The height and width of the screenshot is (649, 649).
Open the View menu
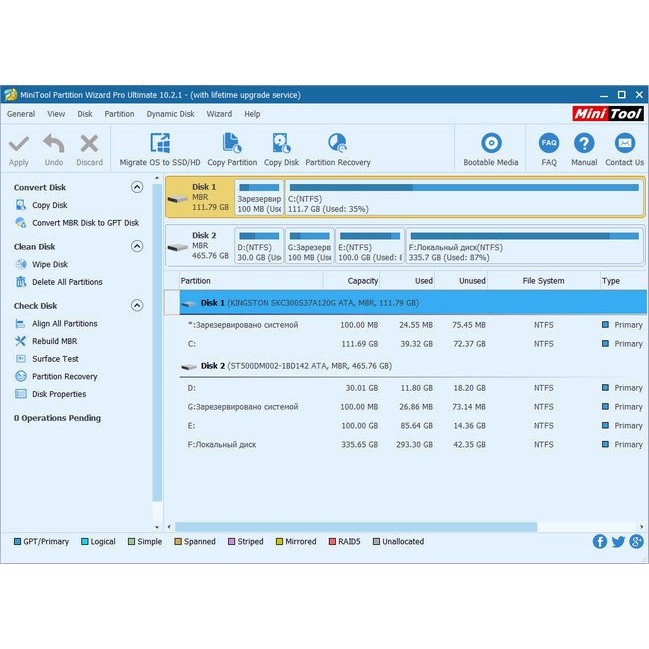(x=56, y=114)
